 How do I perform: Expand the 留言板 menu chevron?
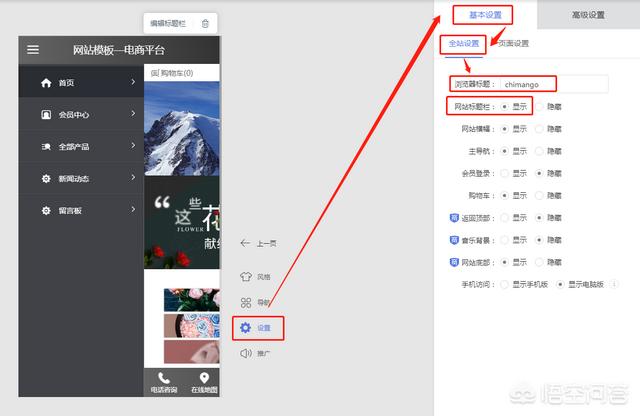pyautogui.click(x=133, y=209)
